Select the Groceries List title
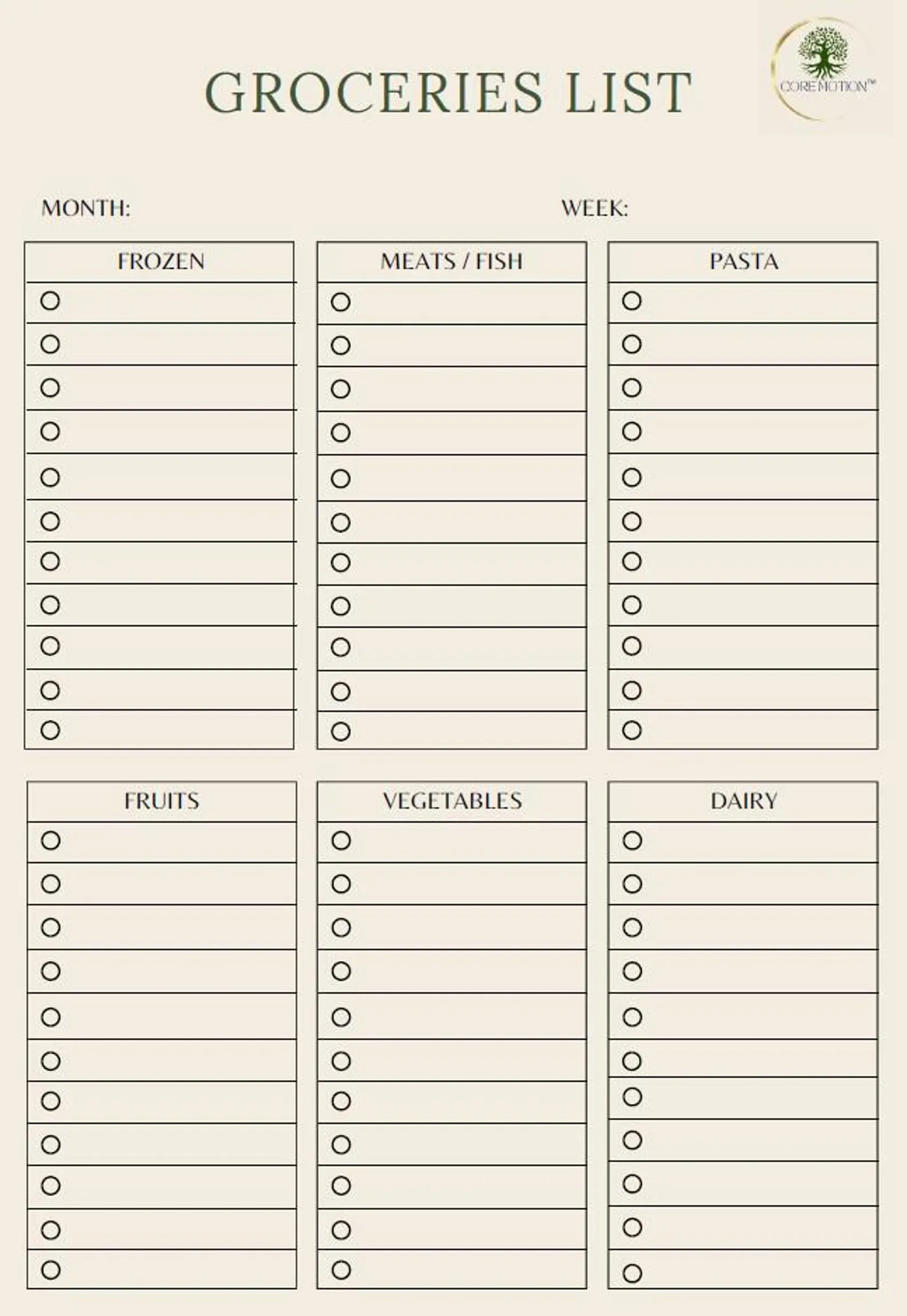Screen dimensions: 907x1316 click(448, 92)
